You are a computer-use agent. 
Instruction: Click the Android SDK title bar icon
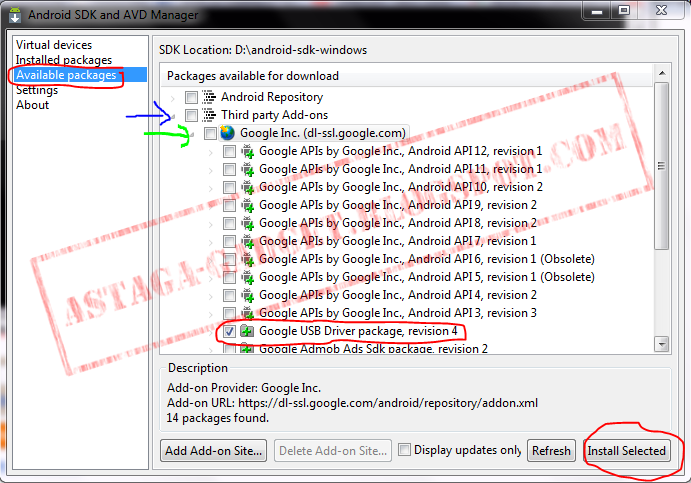[x=15, y=15]
